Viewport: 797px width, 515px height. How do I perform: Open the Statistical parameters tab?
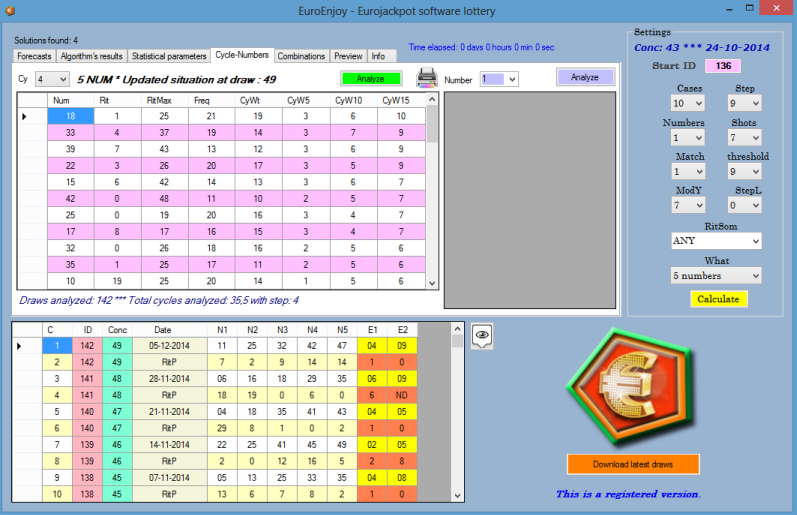pyautogui.click(x=168, y=56)
